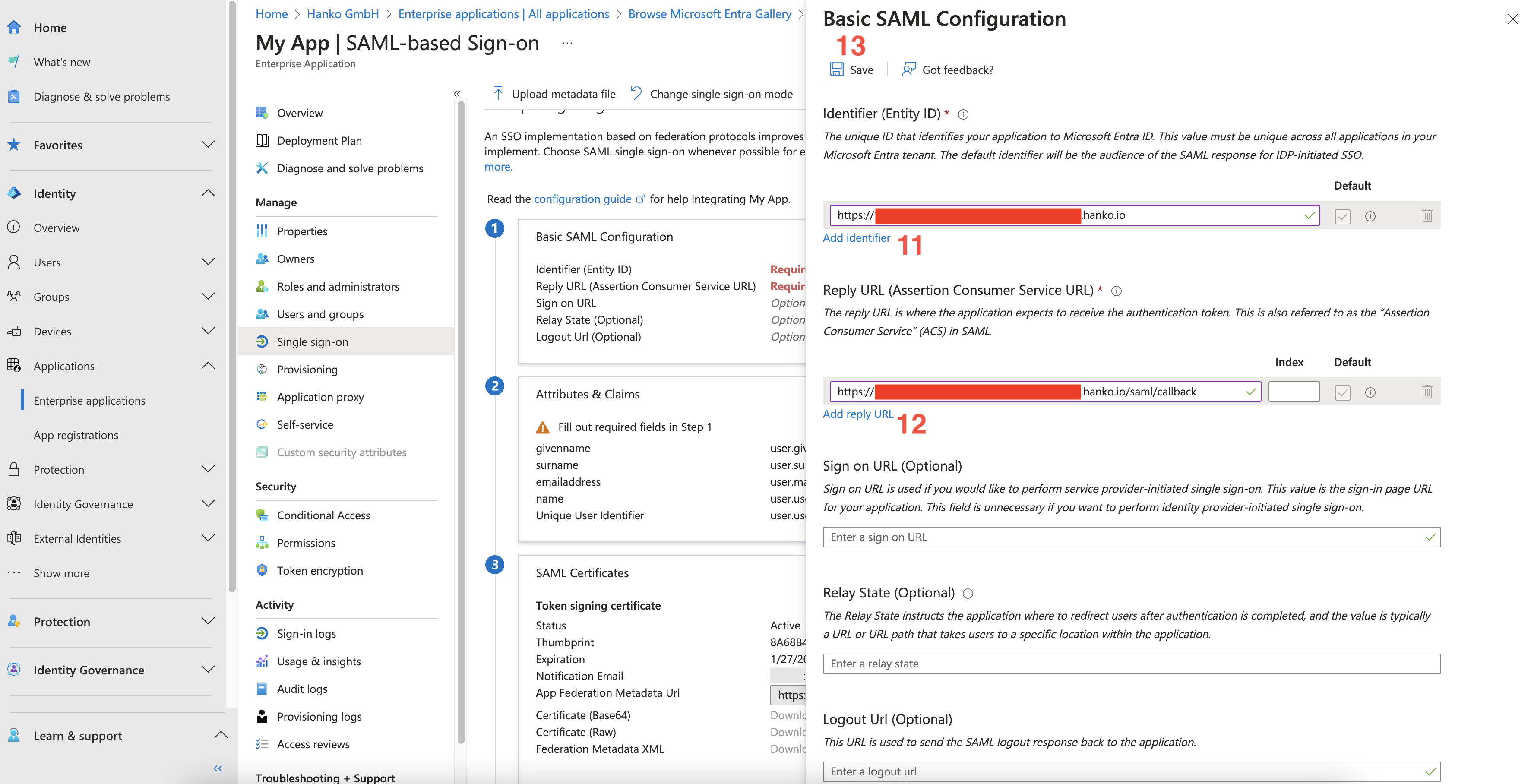This screenshot has width=1531, height=784.
Task: Click the Change single sign-on mode icon
Action: [636, 93]
